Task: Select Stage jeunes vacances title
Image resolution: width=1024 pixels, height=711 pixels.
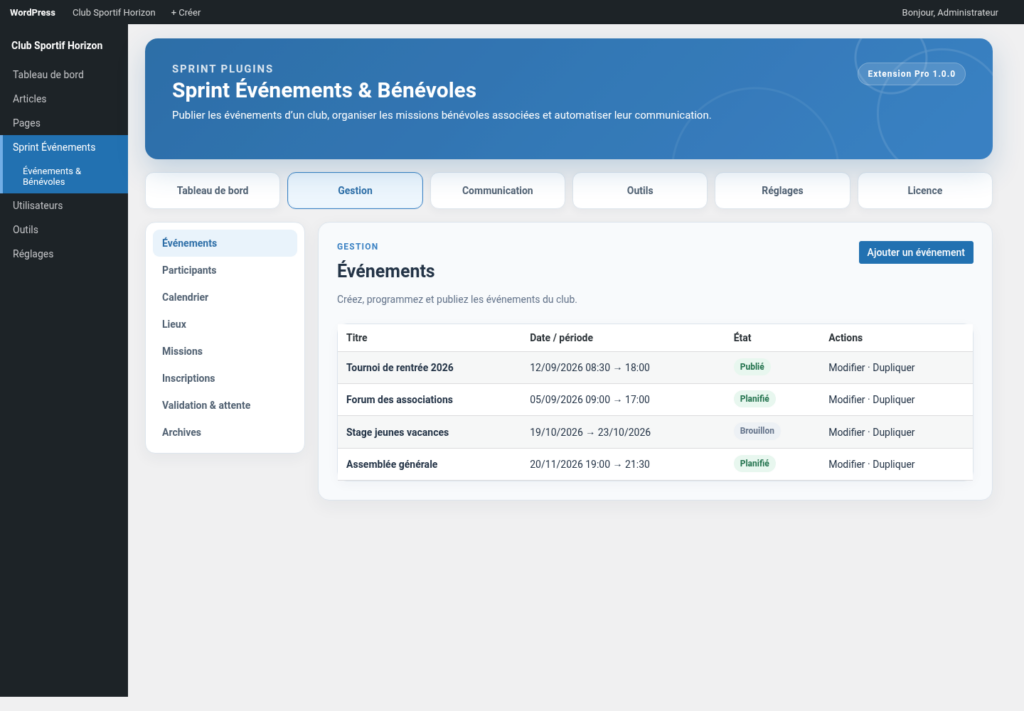Action: [397, 432]
